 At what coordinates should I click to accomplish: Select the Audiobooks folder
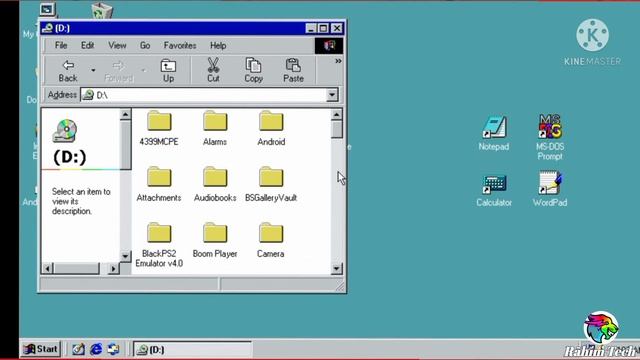215,184
